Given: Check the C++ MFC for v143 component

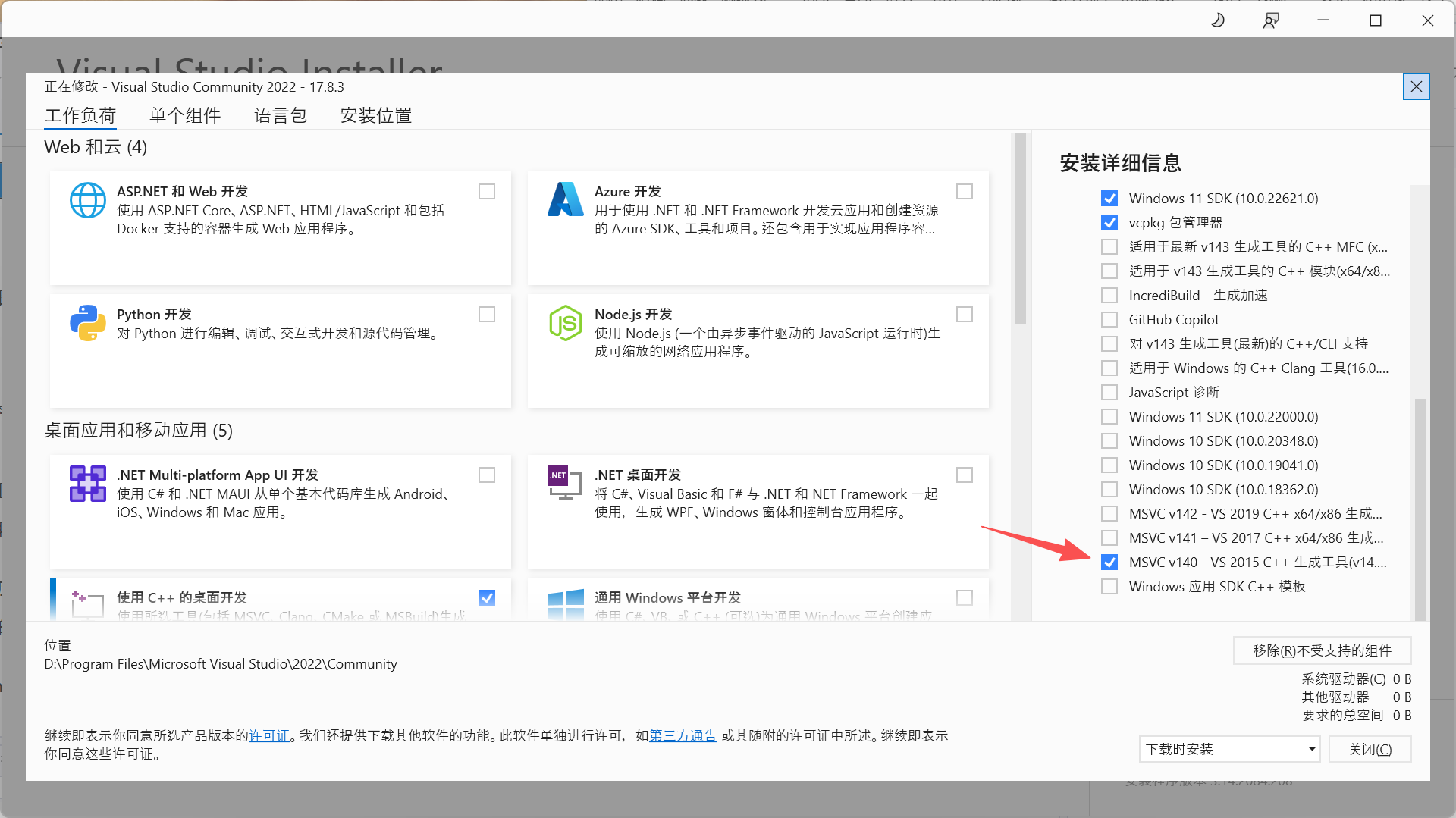Looking at the screenshot, I should coord(1109,247).
